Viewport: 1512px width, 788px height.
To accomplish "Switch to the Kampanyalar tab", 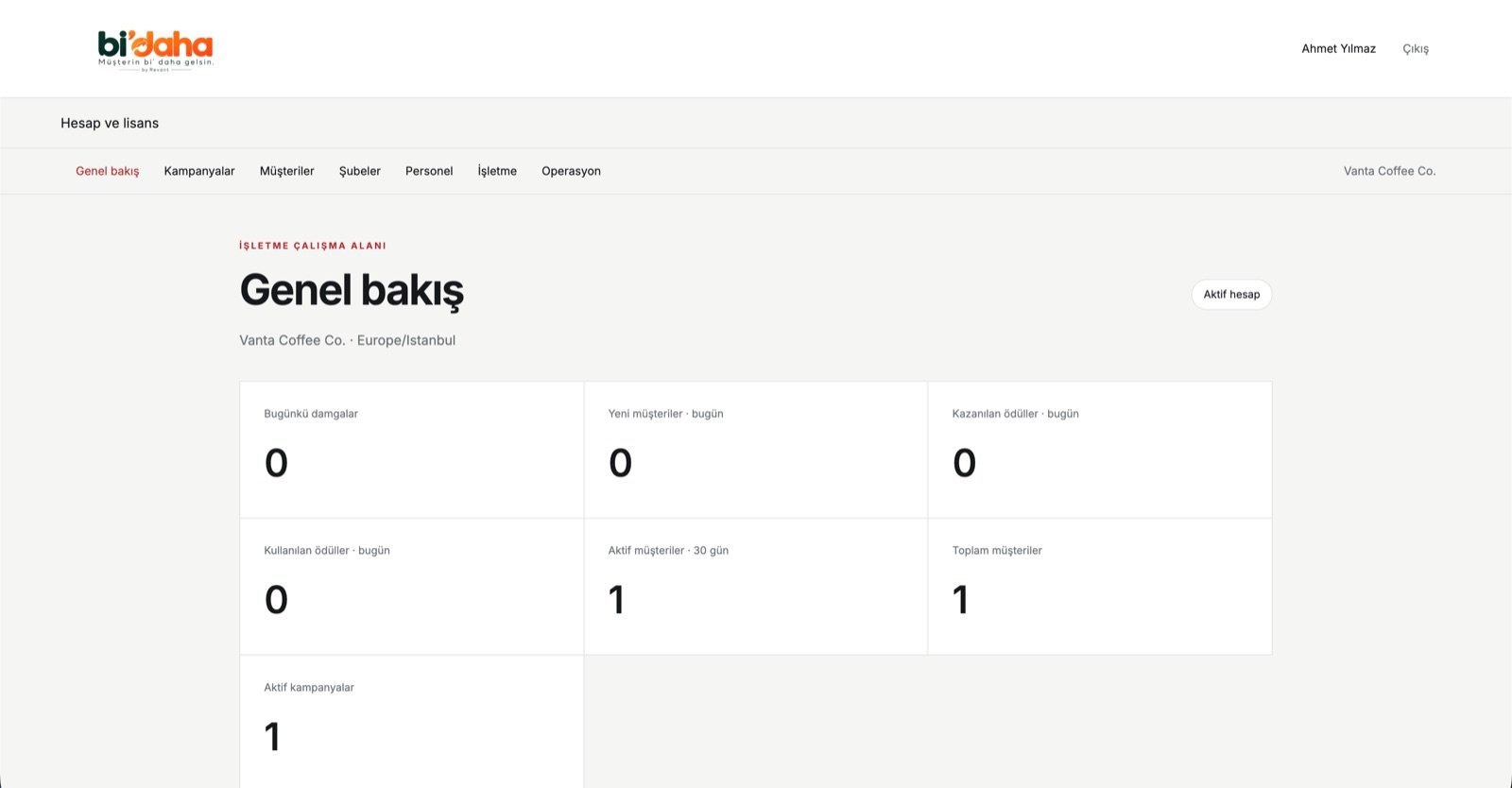I will 199,171.
